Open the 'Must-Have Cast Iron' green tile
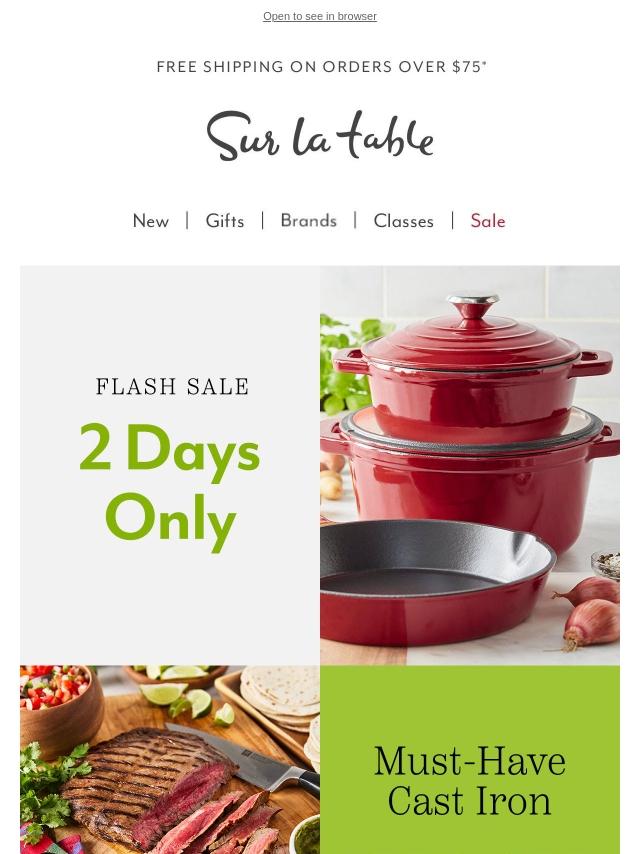The width and height of the screenshot is (640, 854). (x=470, y=759)
